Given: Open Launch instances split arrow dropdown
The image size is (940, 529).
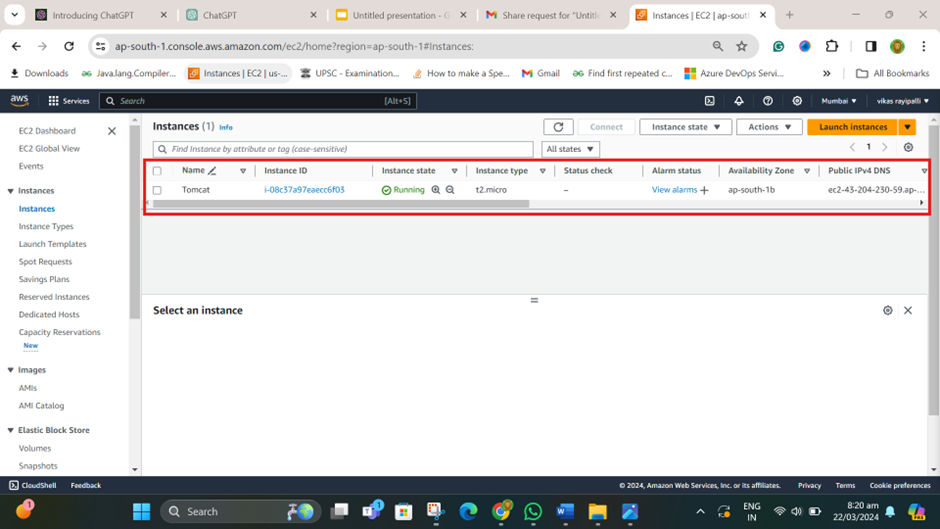Looking at the screenshot, I should (907, 127).
